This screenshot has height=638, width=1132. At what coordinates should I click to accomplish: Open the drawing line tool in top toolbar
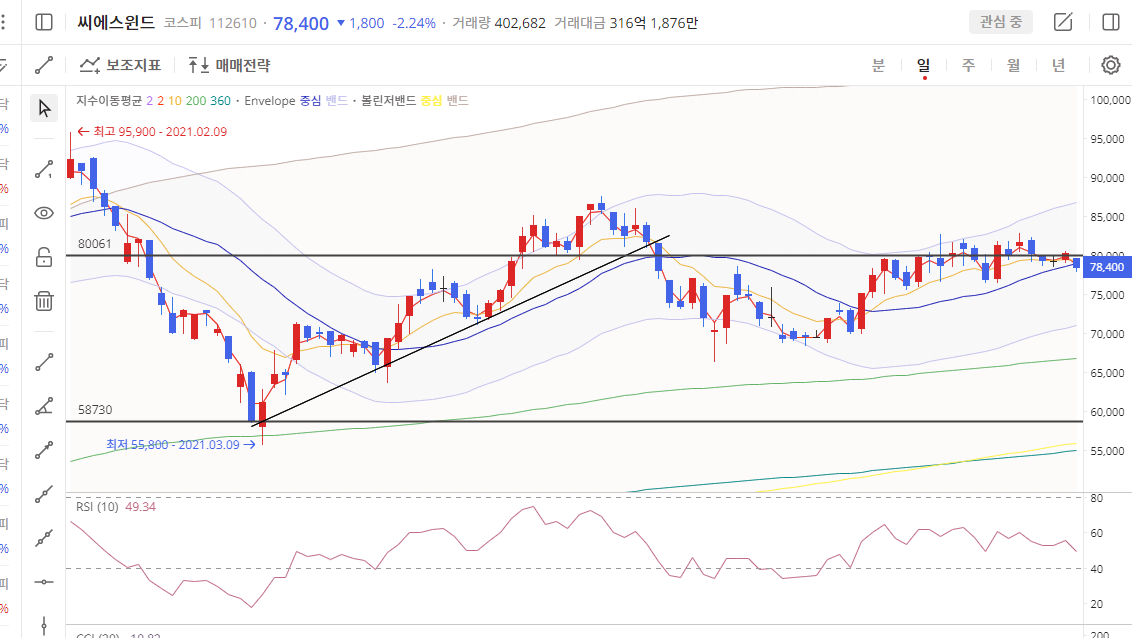point(44,65)
